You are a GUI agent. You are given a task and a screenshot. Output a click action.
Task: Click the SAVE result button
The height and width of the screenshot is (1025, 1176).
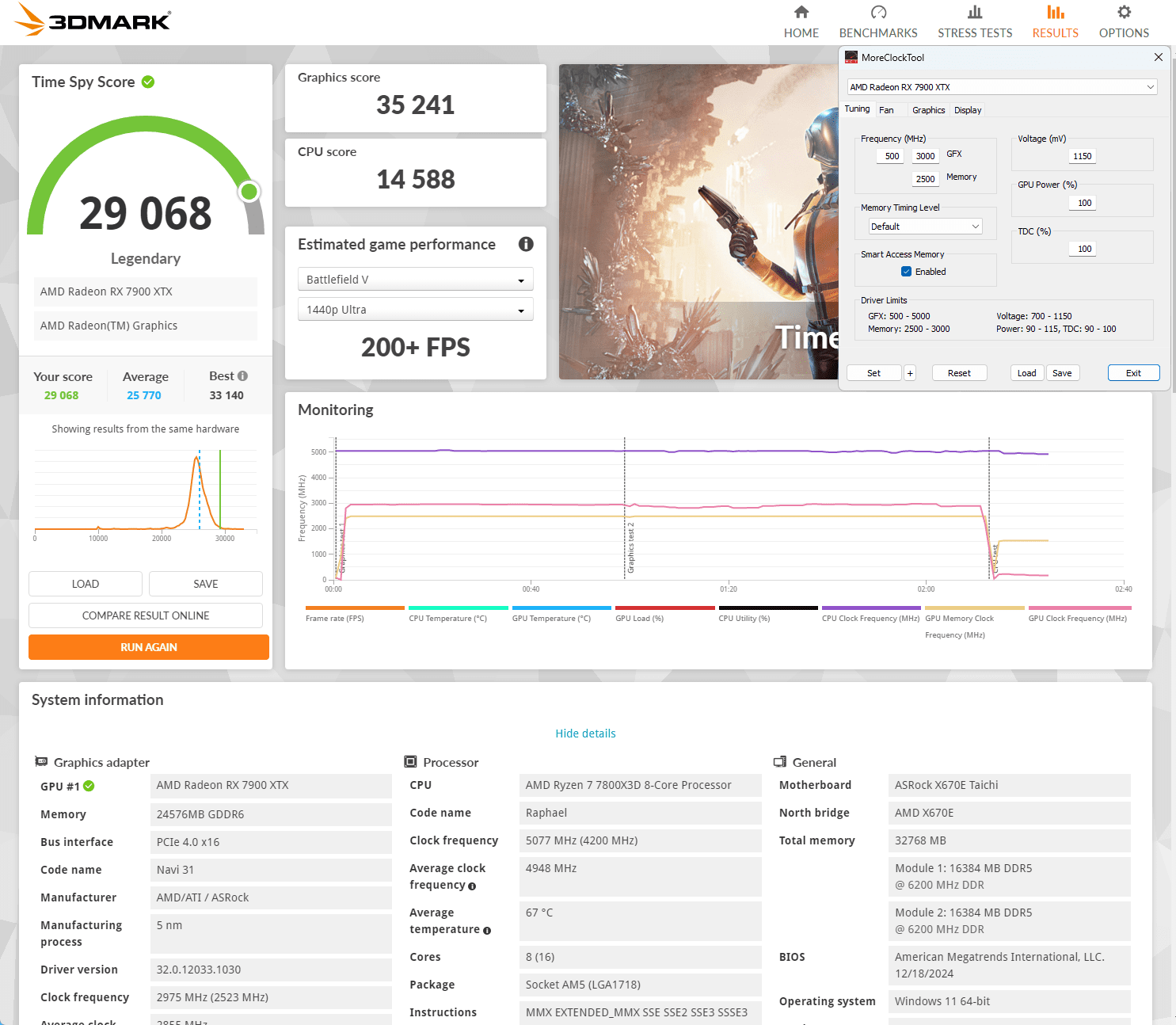click(206, 584)
